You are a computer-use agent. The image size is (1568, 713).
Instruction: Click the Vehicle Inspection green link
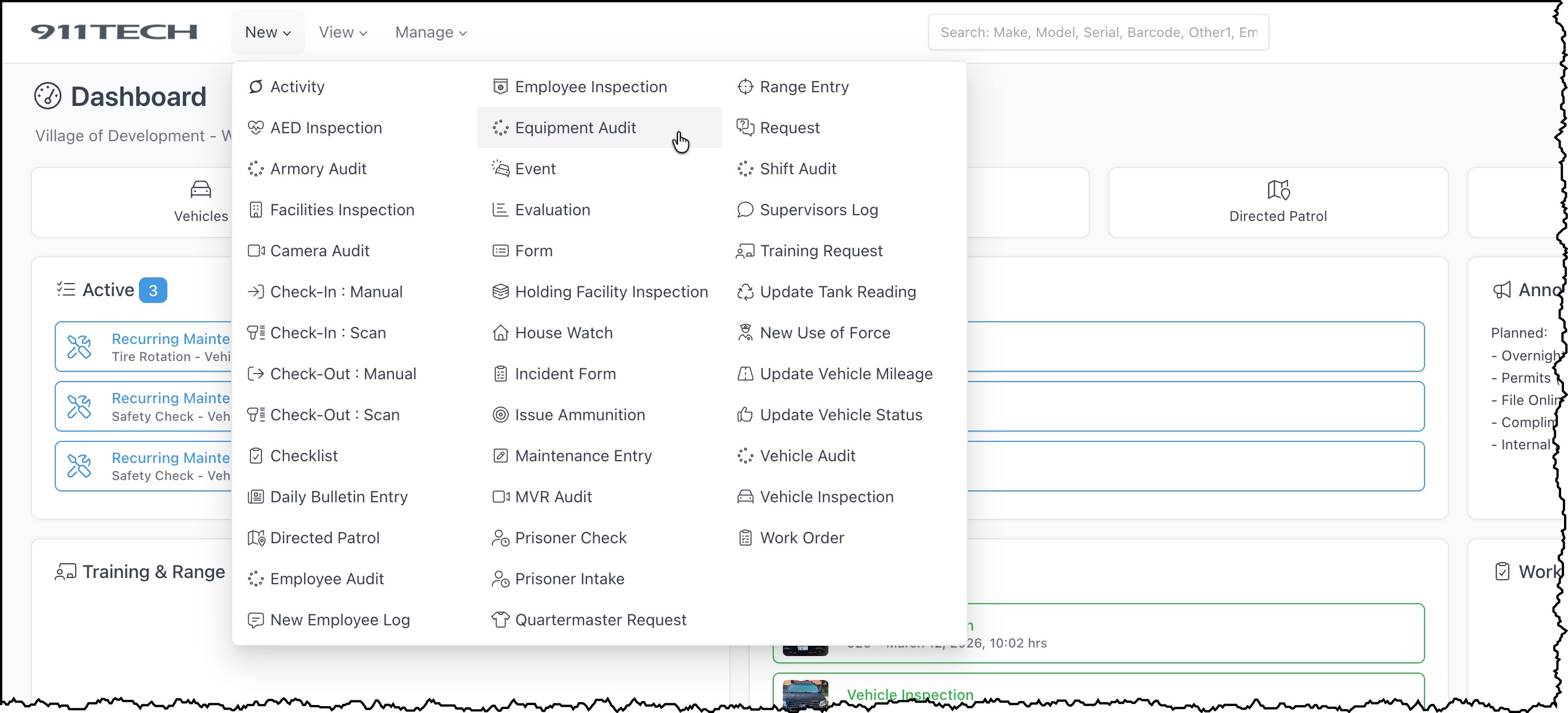(x=909, y=695)
